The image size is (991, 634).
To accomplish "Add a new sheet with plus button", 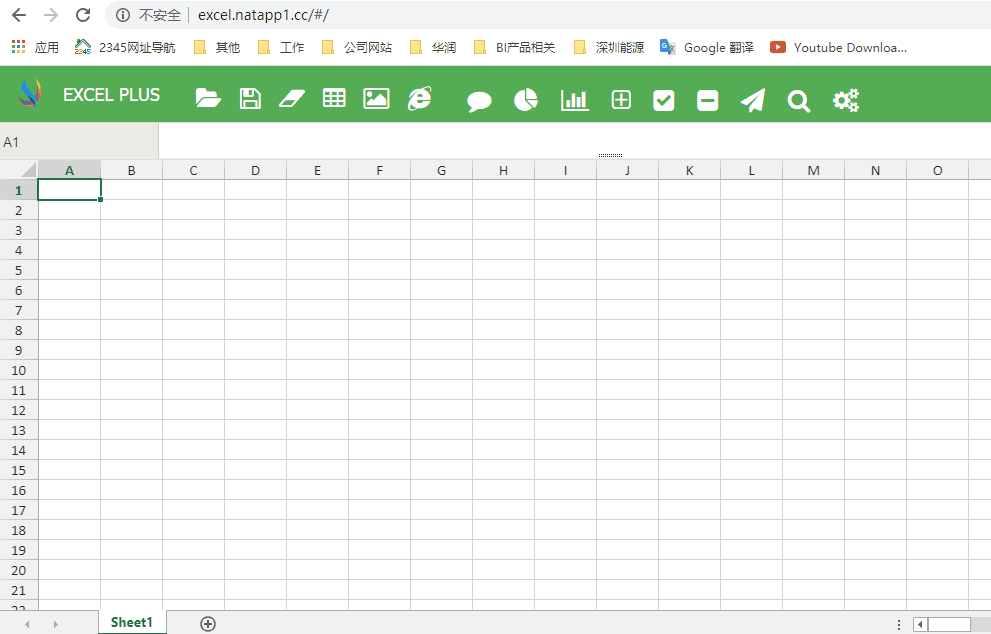I will pyautogui.click(x=208, y=624).
